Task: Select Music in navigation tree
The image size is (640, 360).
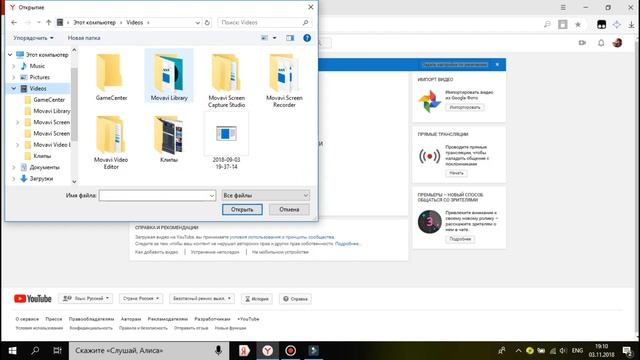Action: [37, 66]
